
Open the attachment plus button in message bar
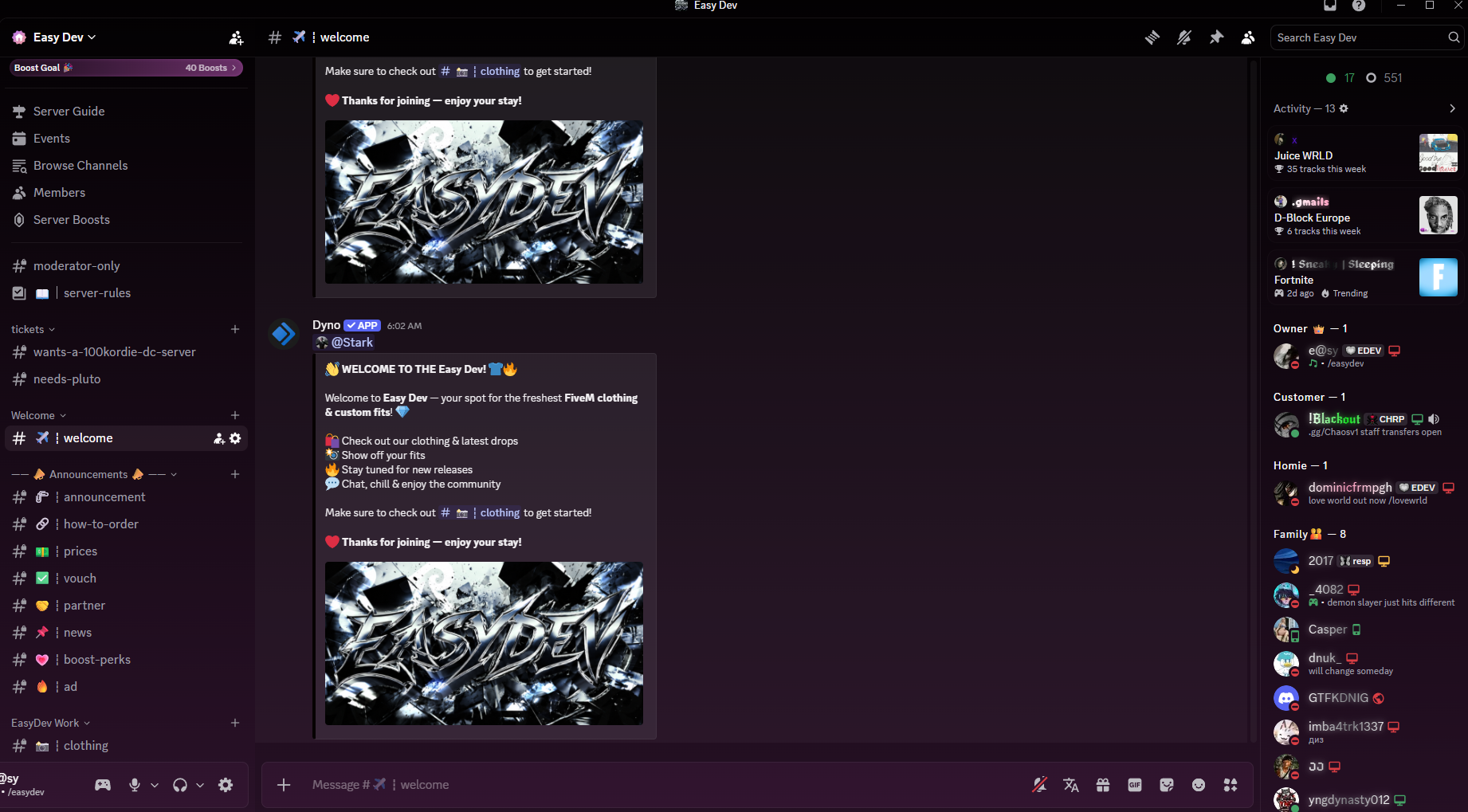284,785
